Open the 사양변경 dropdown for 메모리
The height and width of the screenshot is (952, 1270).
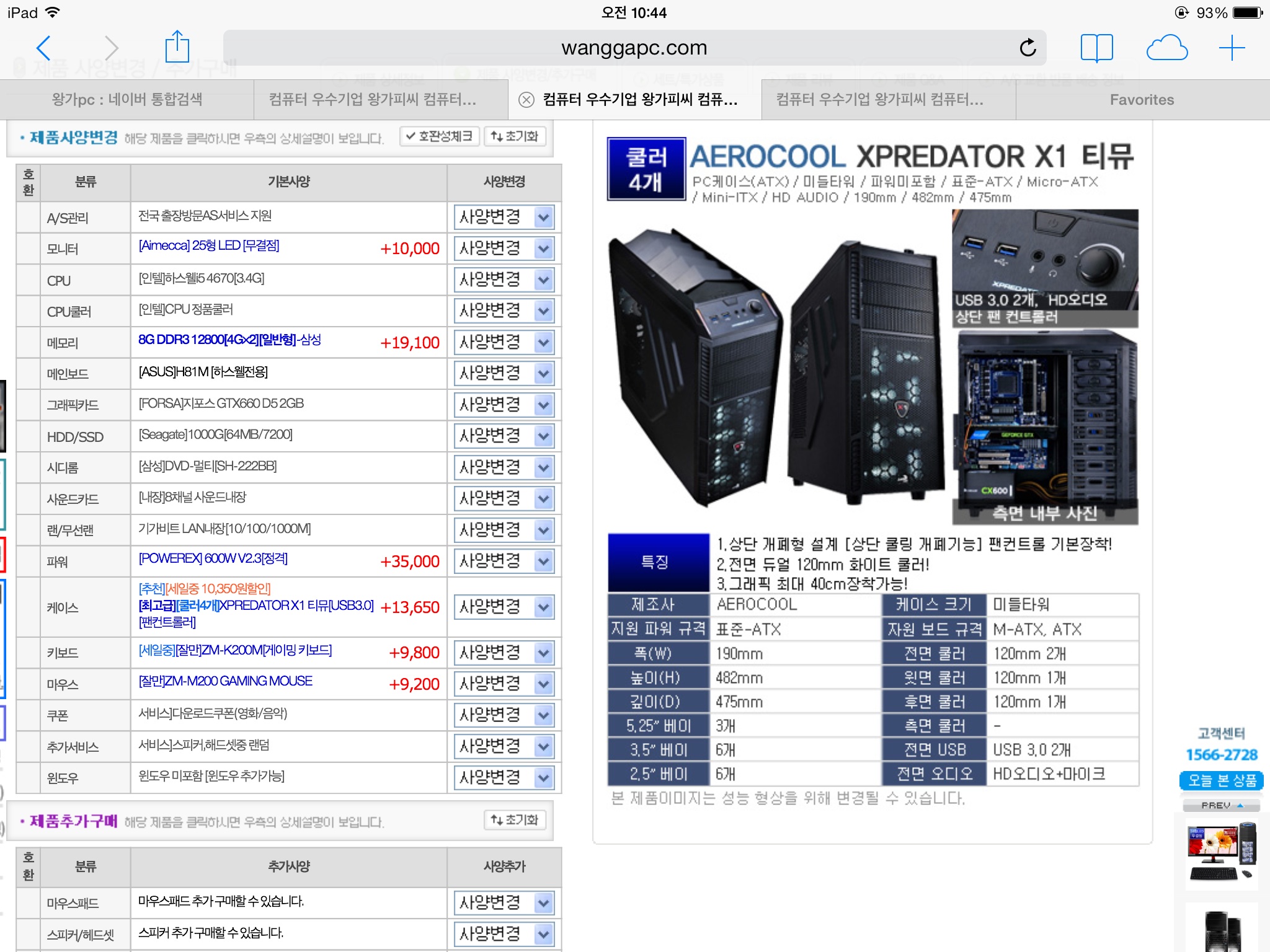(504, 343)
